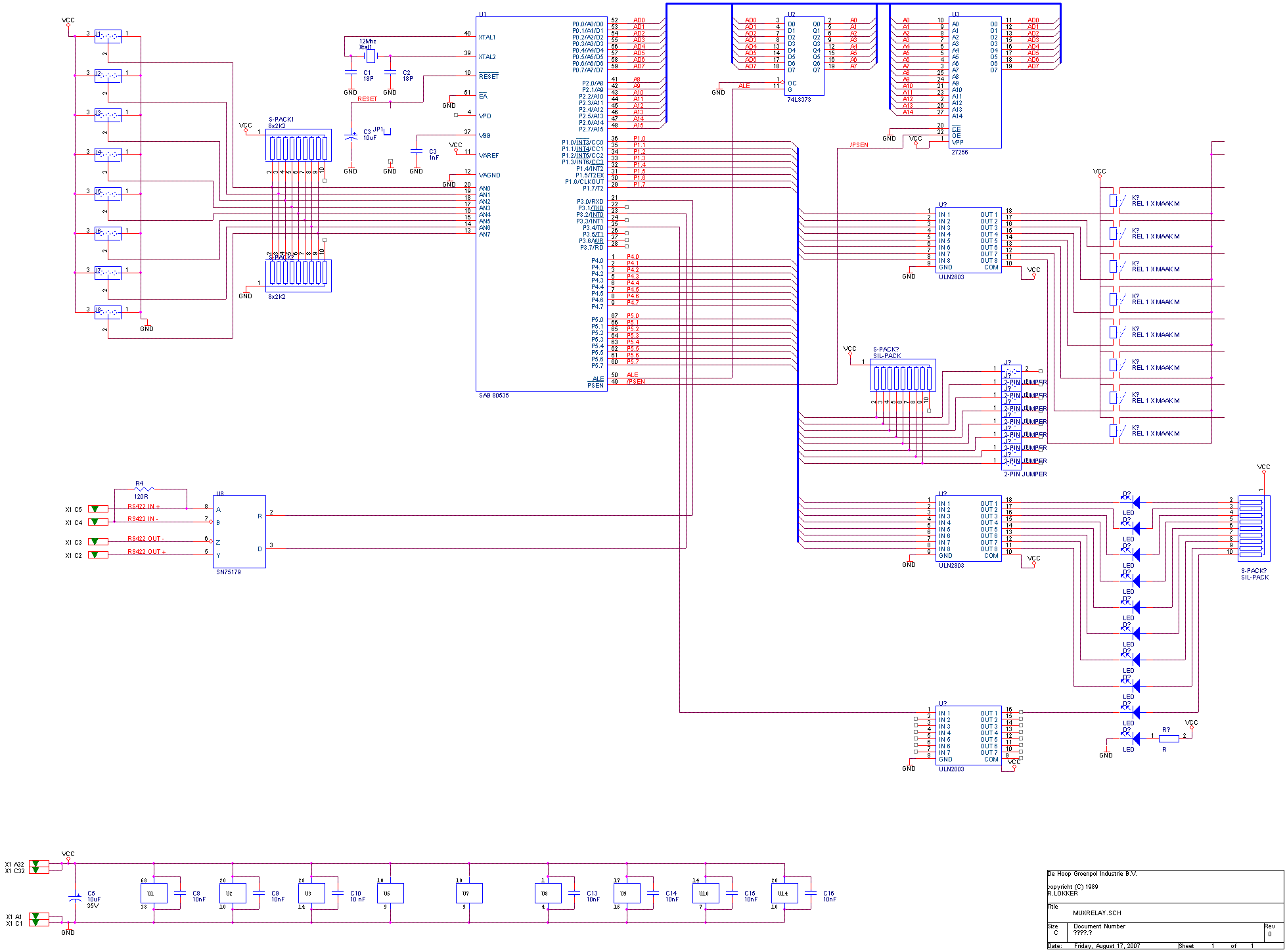
Task: Click the ULN2003 driver at the bottom
Action: pos(969,736)
